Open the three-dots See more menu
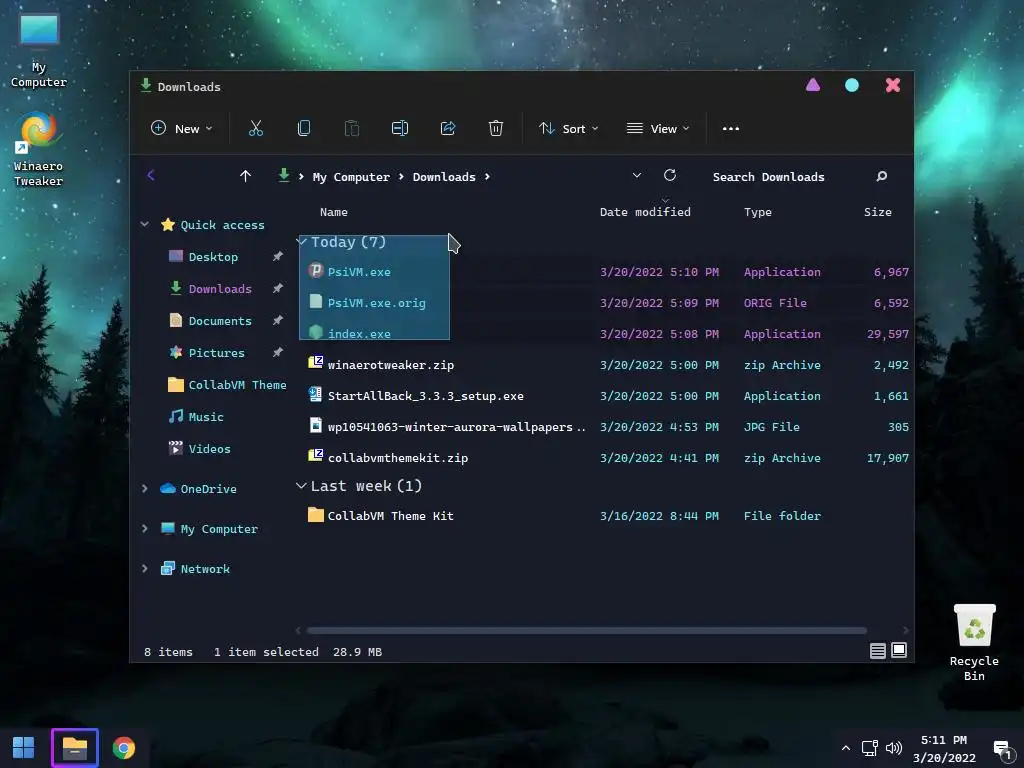This screenshot has width=1024, height=768. [731, 129]
